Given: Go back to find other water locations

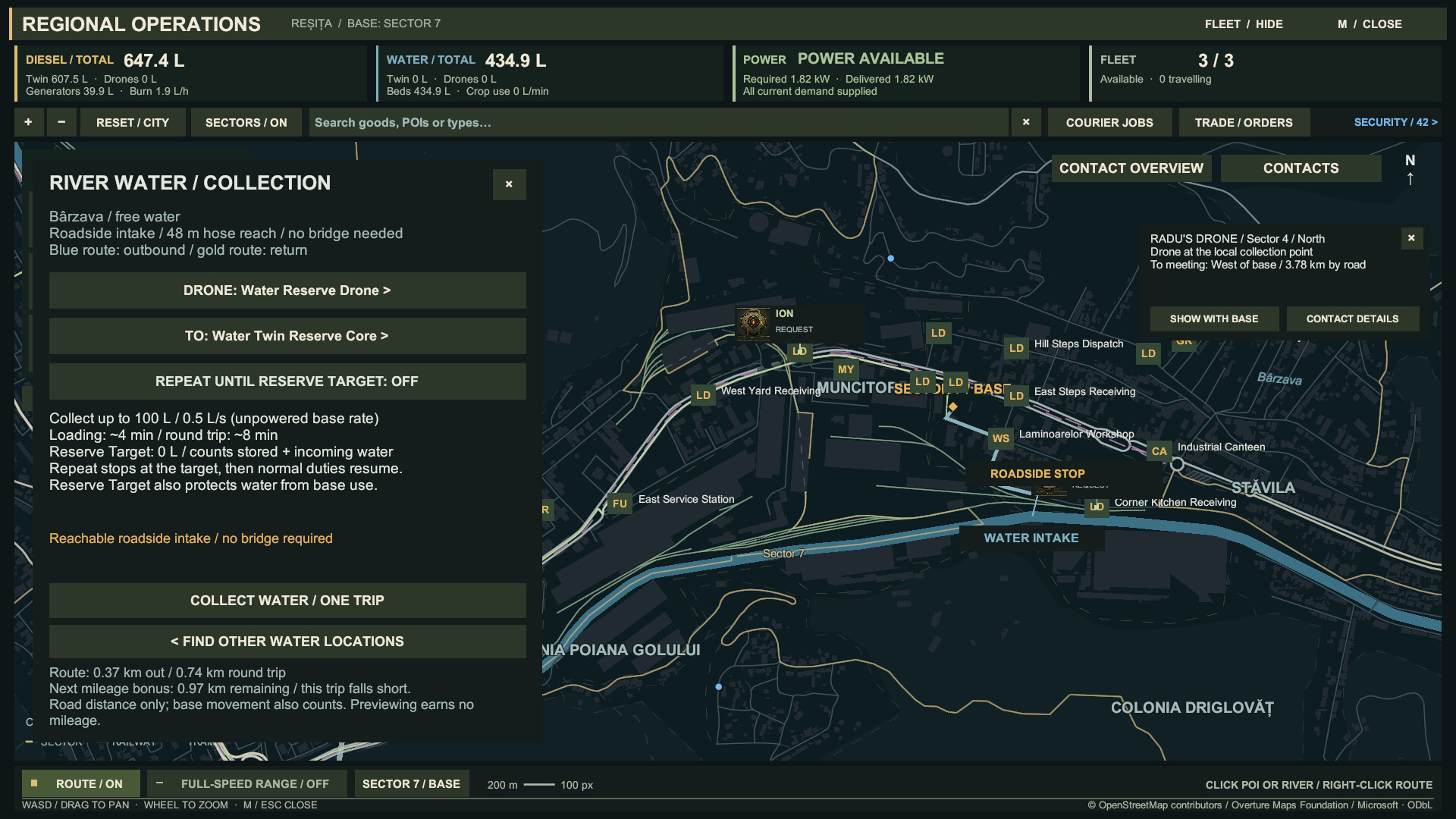Looking at the screenshot, I should [x=287, y=642].
